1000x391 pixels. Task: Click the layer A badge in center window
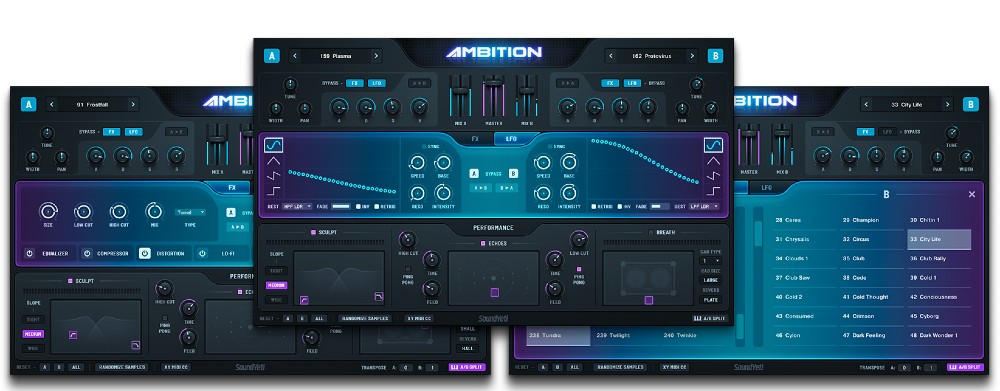pyautogui.click(x=272, y=55)
